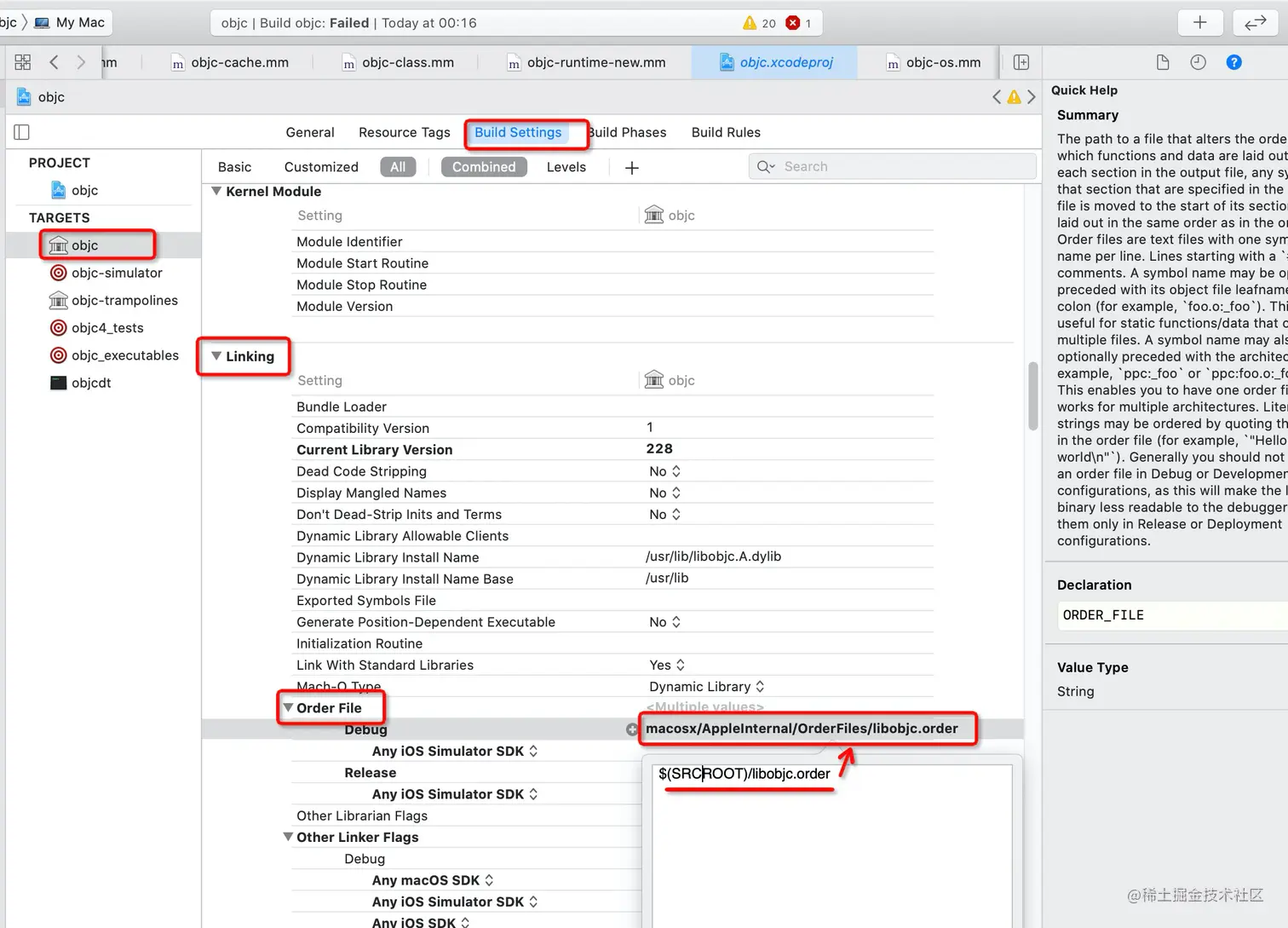Show Customized build settings filter
Image resolution: width=1288 pixels, height=928 pixels.
tap(321, 167)
